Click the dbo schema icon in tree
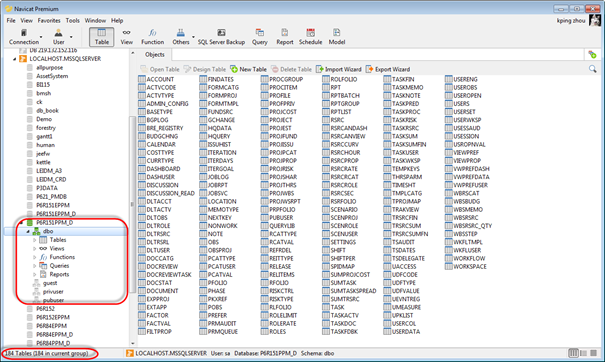Screen dimensions: 605x362 36,231
